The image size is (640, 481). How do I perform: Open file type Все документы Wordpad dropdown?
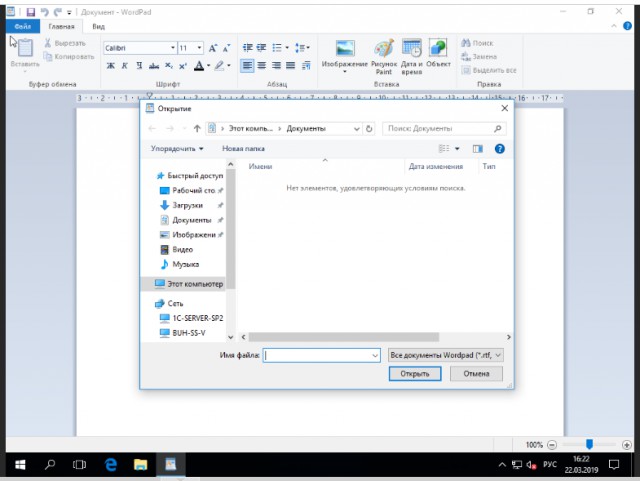coord(445,355)
